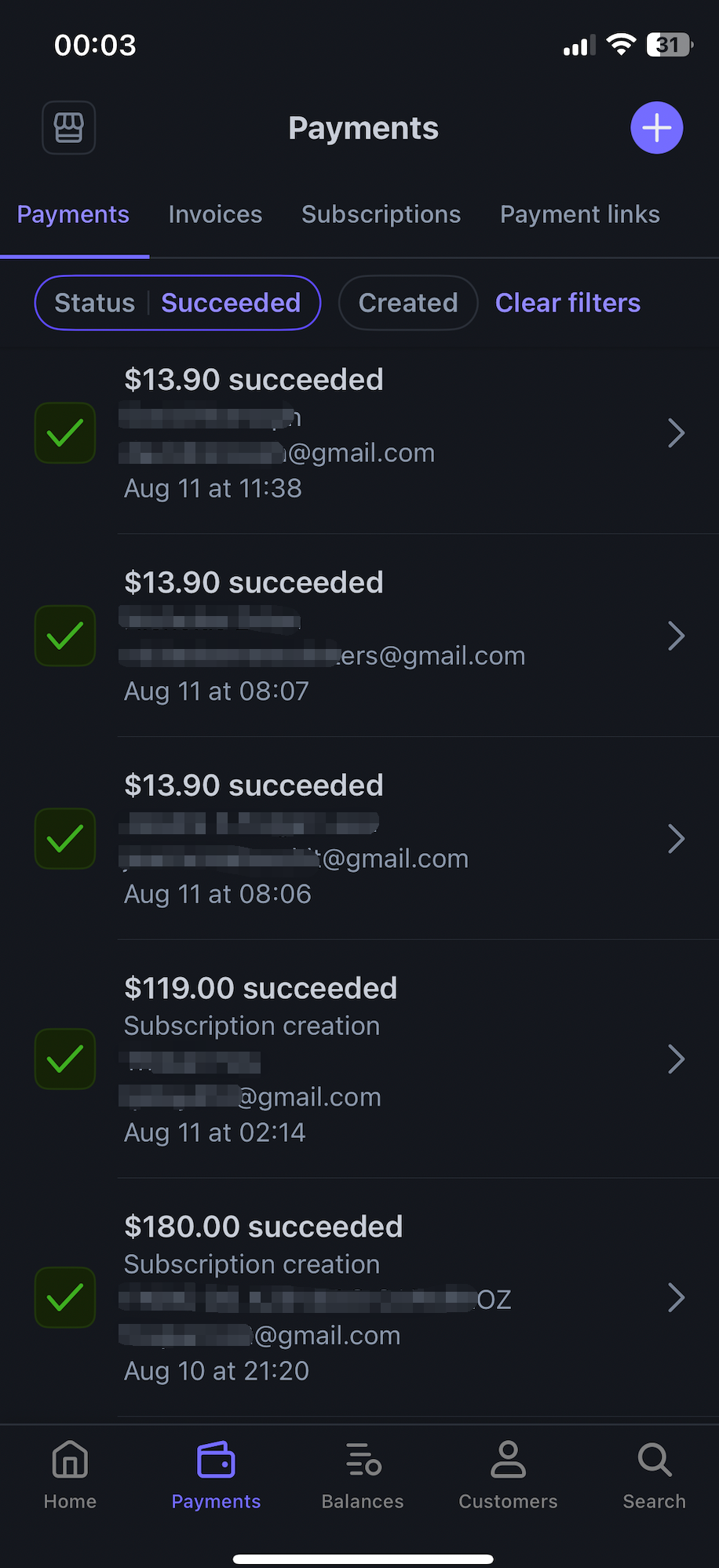
Task: Tap green checkmark of $119.00 payment
Action: [x=65, y=1059]
